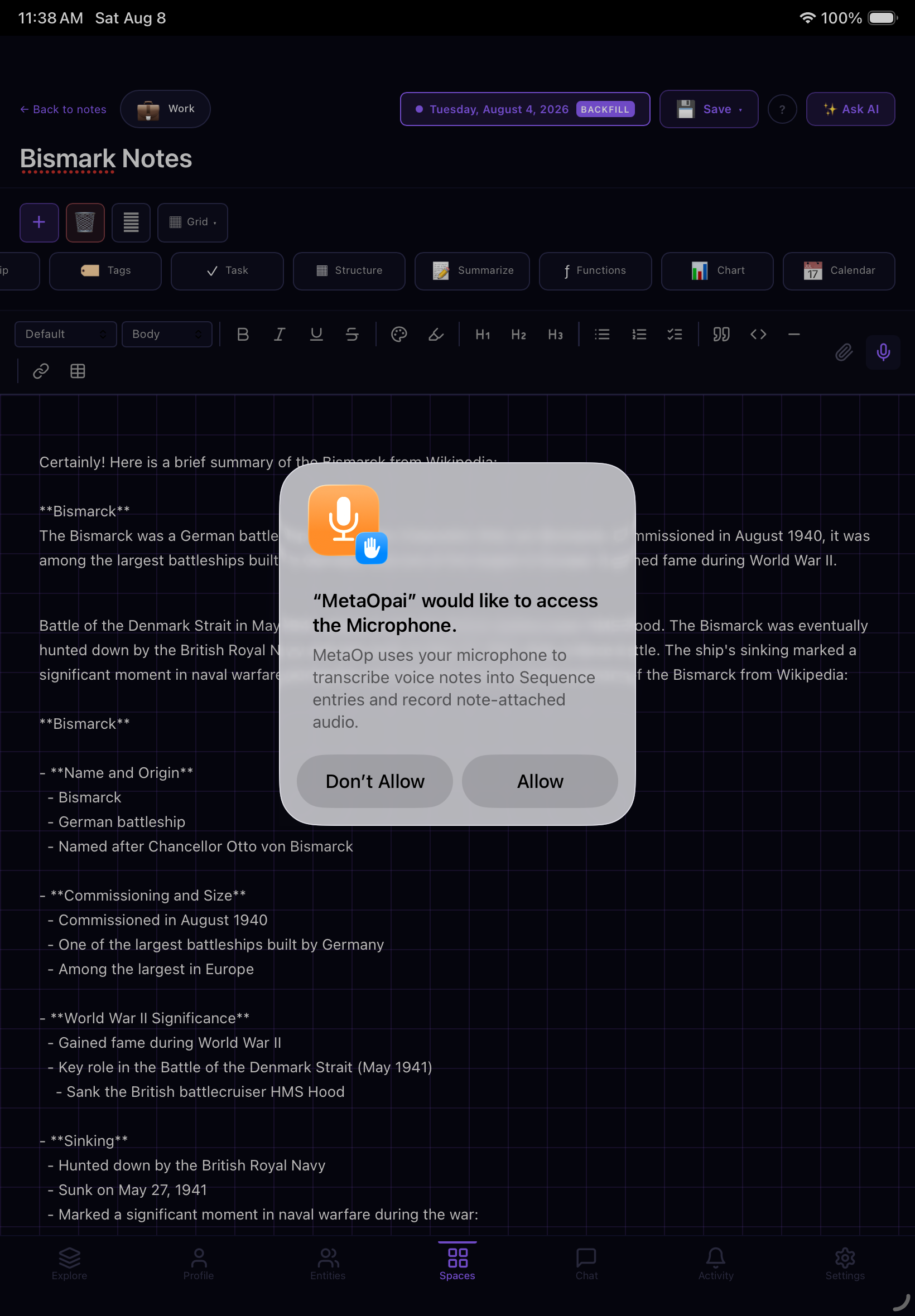915x1316 pixels.
Task: Open the Structure tool
Action: coord(349,271)
